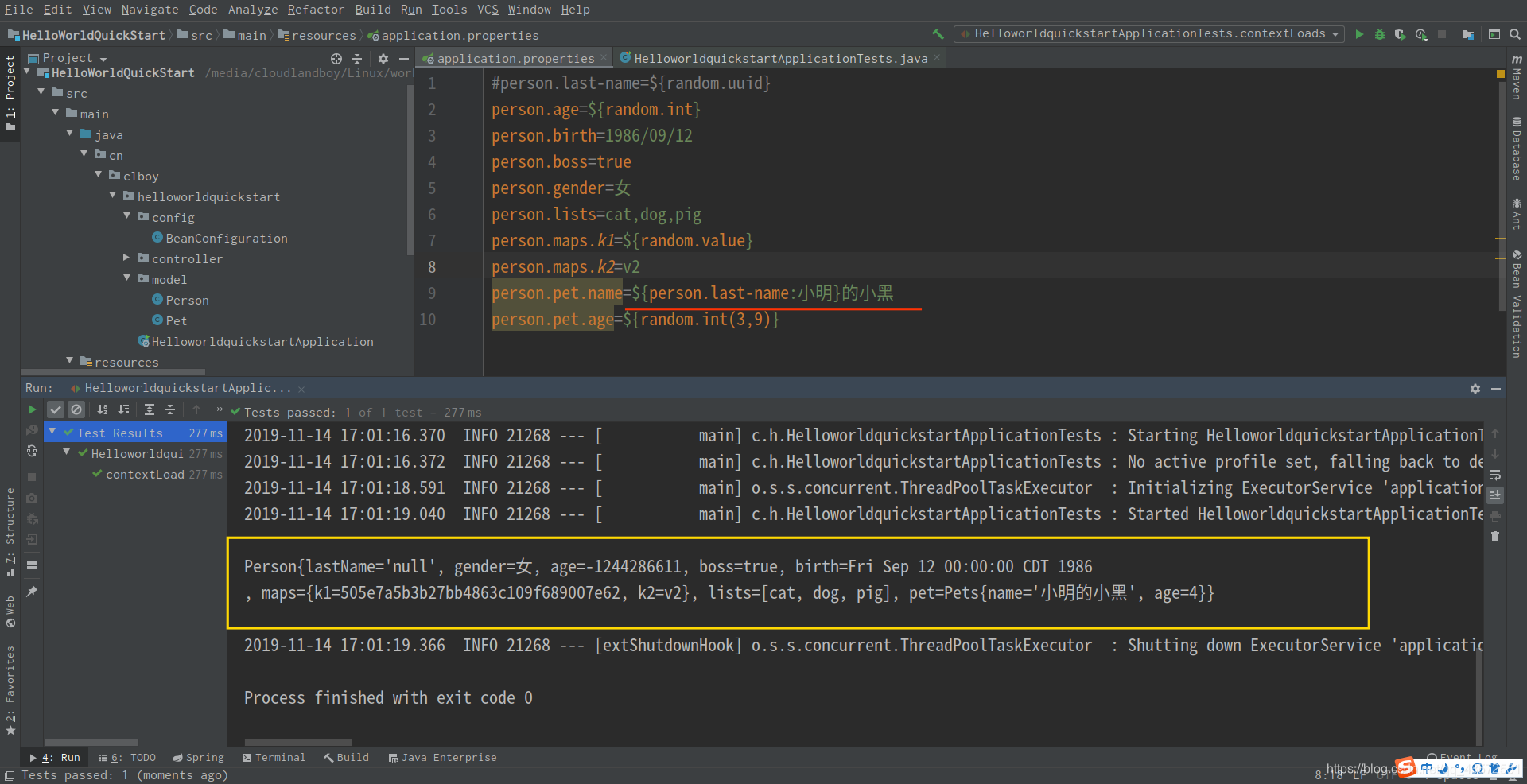The height and width of the screenshot is (784, 1527).
Task: Collapse the src folder node
Action: (41, 93)
